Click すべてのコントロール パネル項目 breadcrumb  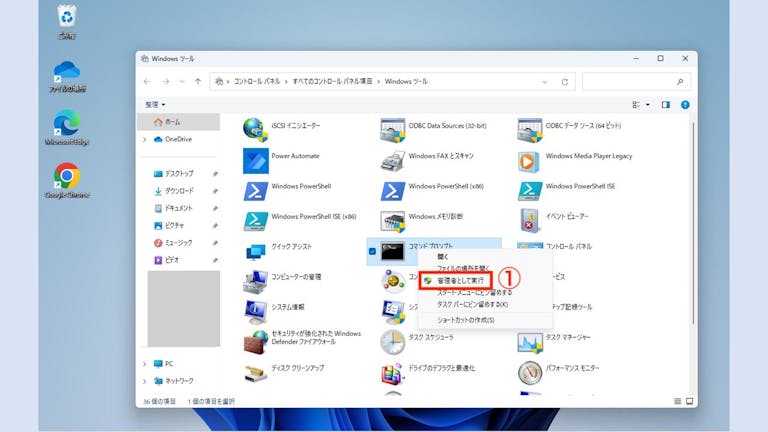[x=332, y=82]
